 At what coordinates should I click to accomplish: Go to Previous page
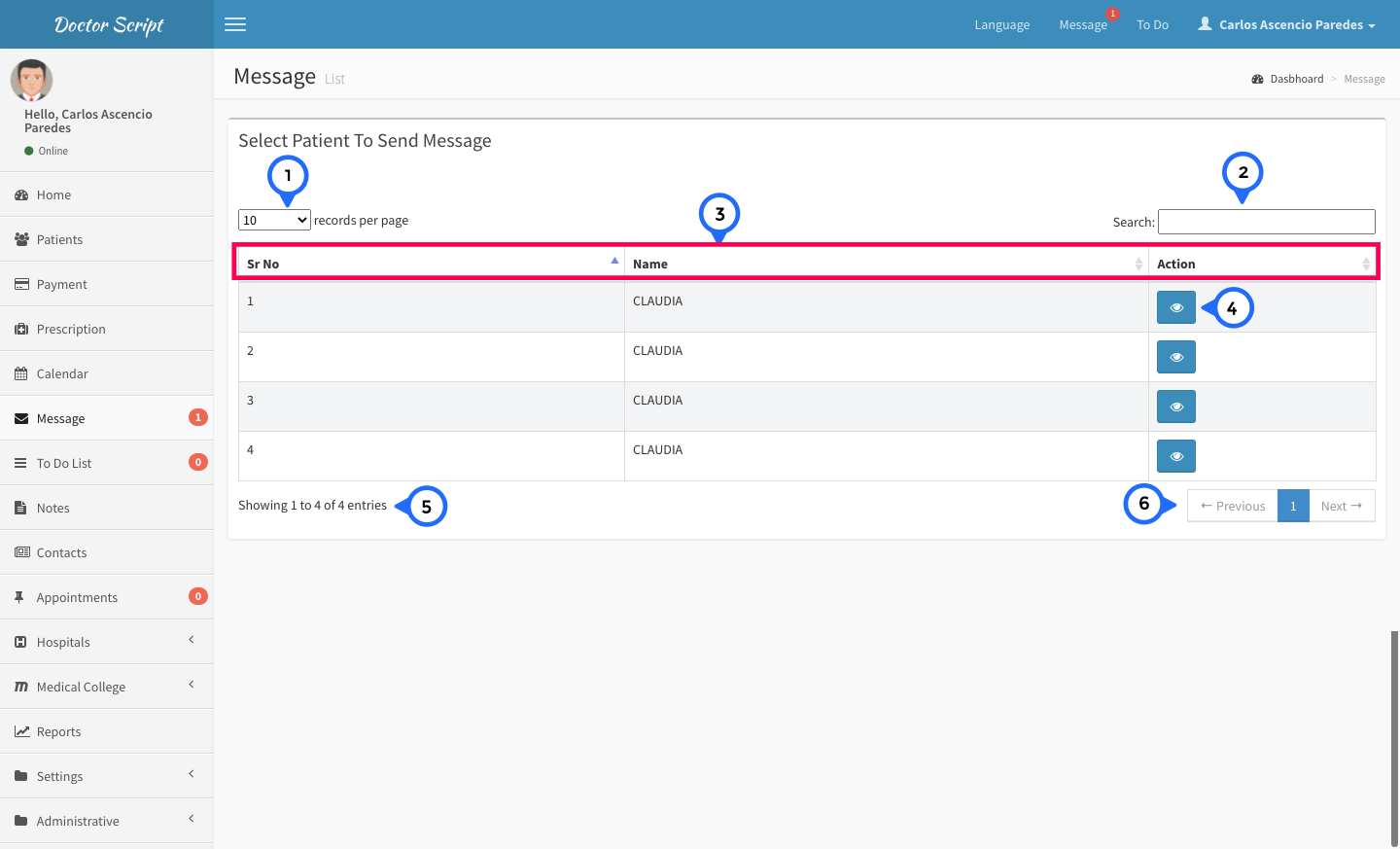[1233, 506]
